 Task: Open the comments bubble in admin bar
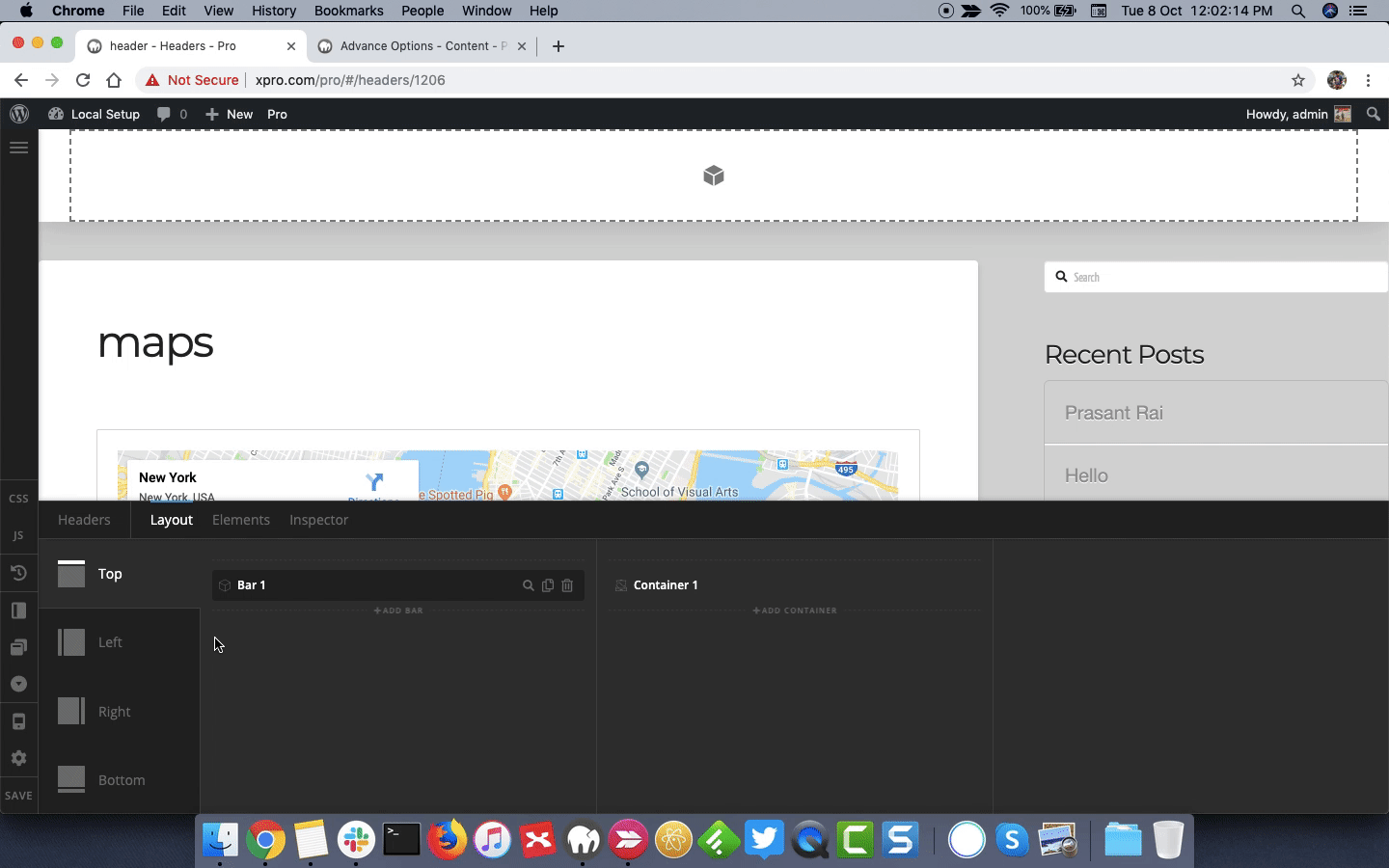pos(173,114)
